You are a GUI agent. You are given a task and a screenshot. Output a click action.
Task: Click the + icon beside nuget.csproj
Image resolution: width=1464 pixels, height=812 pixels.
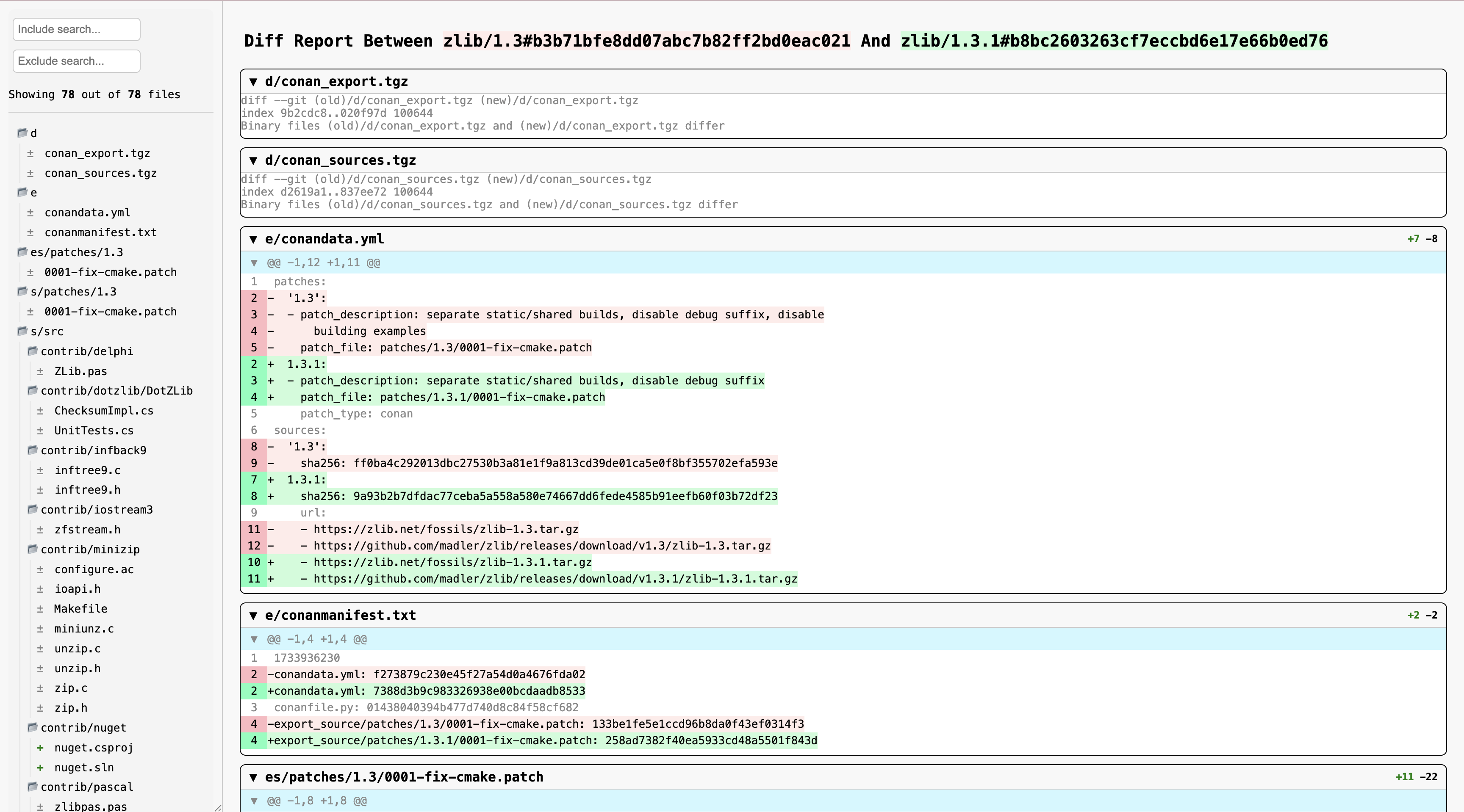tap(40, 748)
